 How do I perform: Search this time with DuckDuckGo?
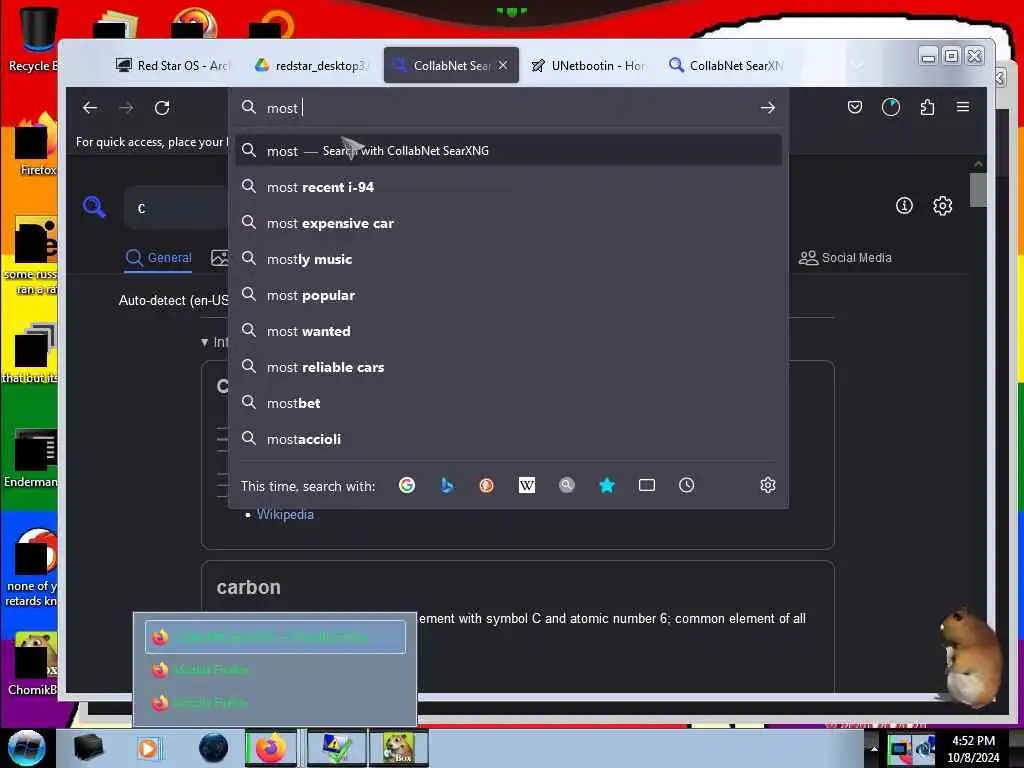pyautogui.click(x=487, y=485)
